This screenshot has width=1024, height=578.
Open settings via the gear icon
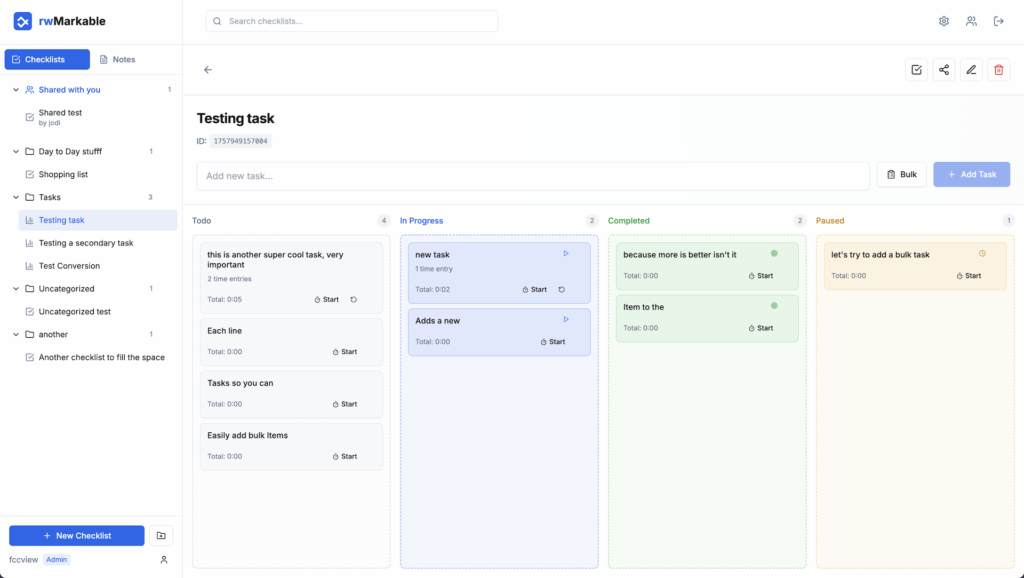(x=943, y=21)
